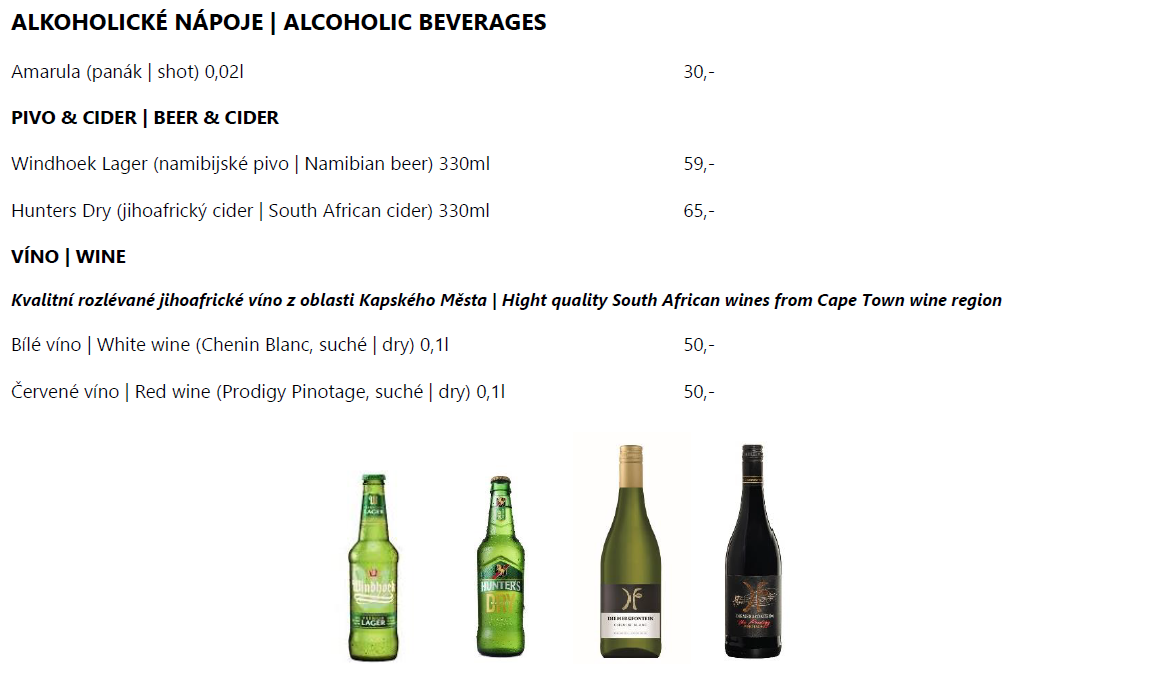Image resolution: width=1157 pixels, height=693 pixels.
Task: Click the Pivo & Cider section heading
Action: pos(145,117)
